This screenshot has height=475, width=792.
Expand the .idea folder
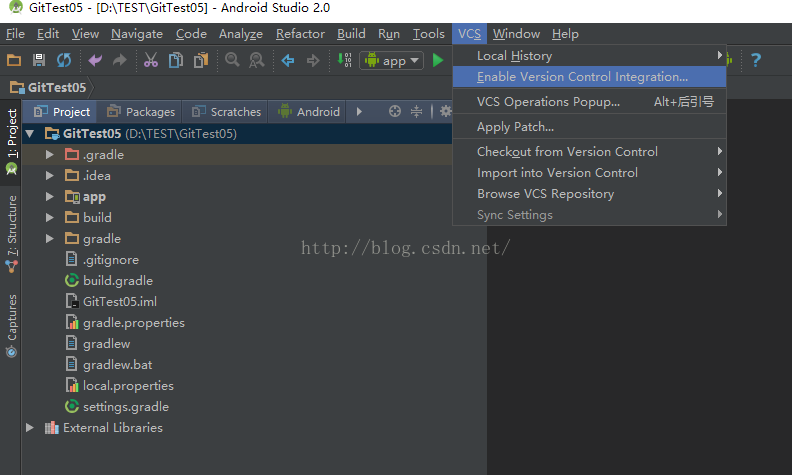(x=50, y=176)
